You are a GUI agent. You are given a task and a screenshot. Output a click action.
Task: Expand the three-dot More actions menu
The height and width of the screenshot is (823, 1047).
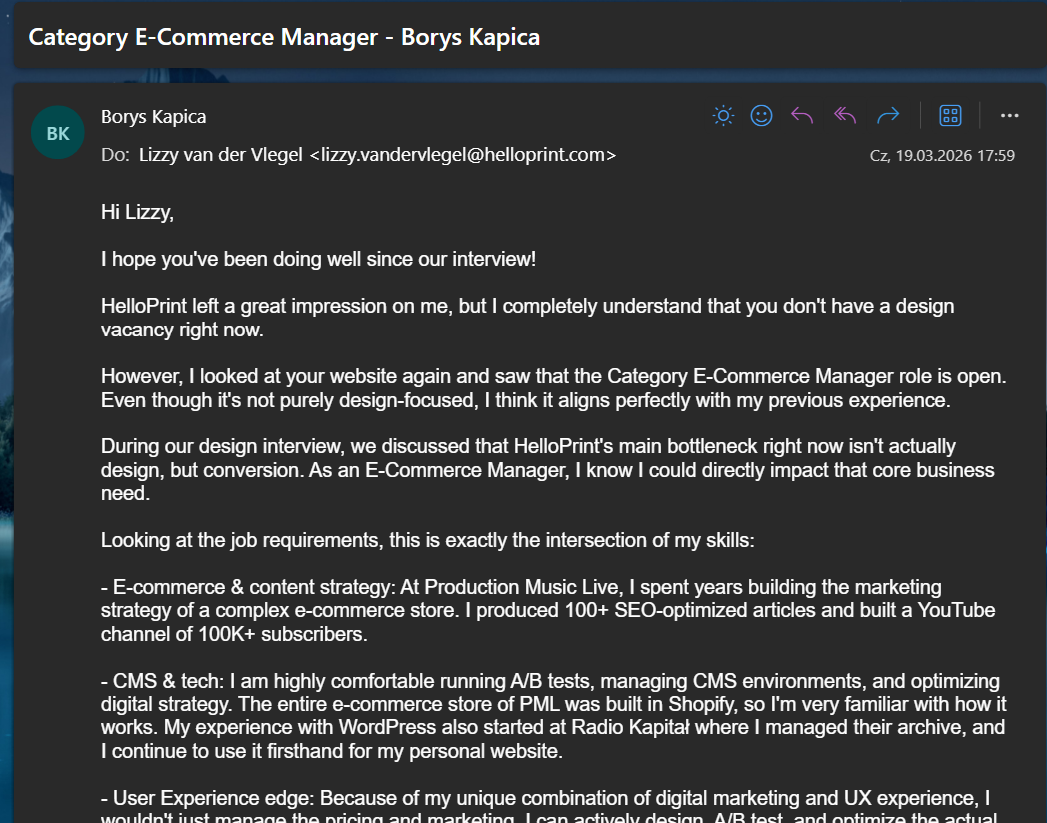(1009, 116)
